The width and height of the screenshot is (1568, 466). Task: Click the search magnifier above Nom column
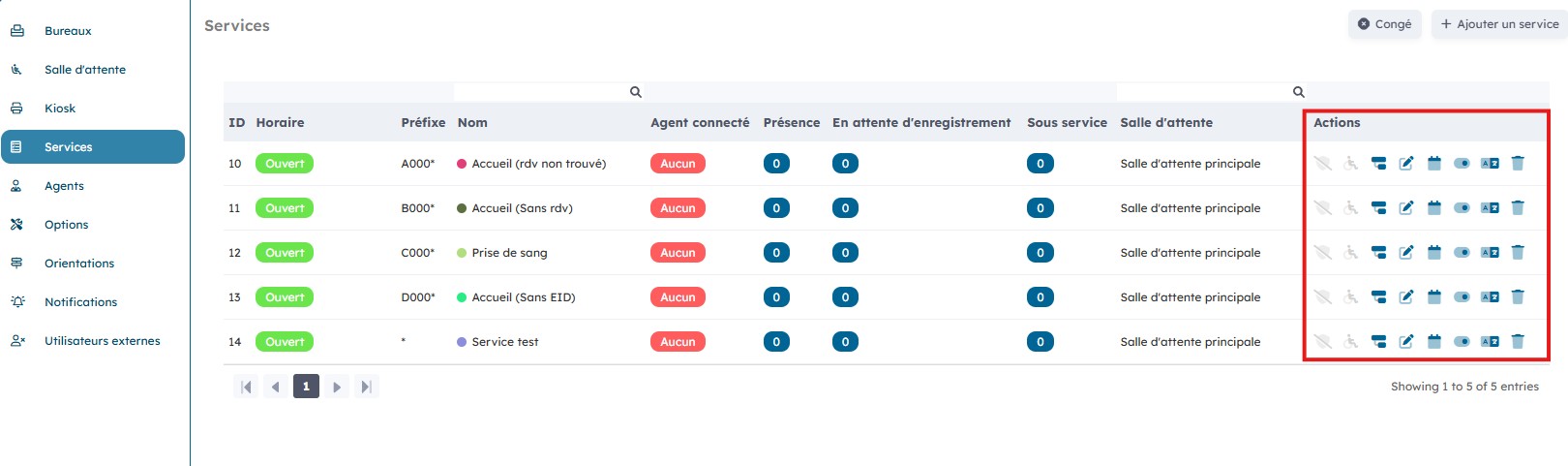tap(636, 92)
